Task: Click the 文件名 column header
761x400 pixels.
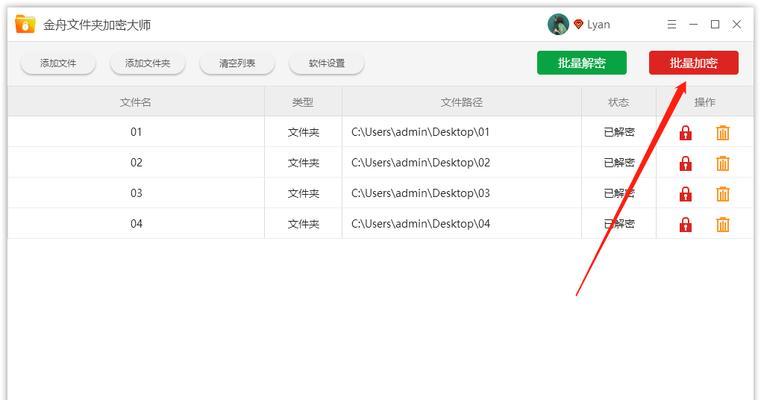Action: 136,102
